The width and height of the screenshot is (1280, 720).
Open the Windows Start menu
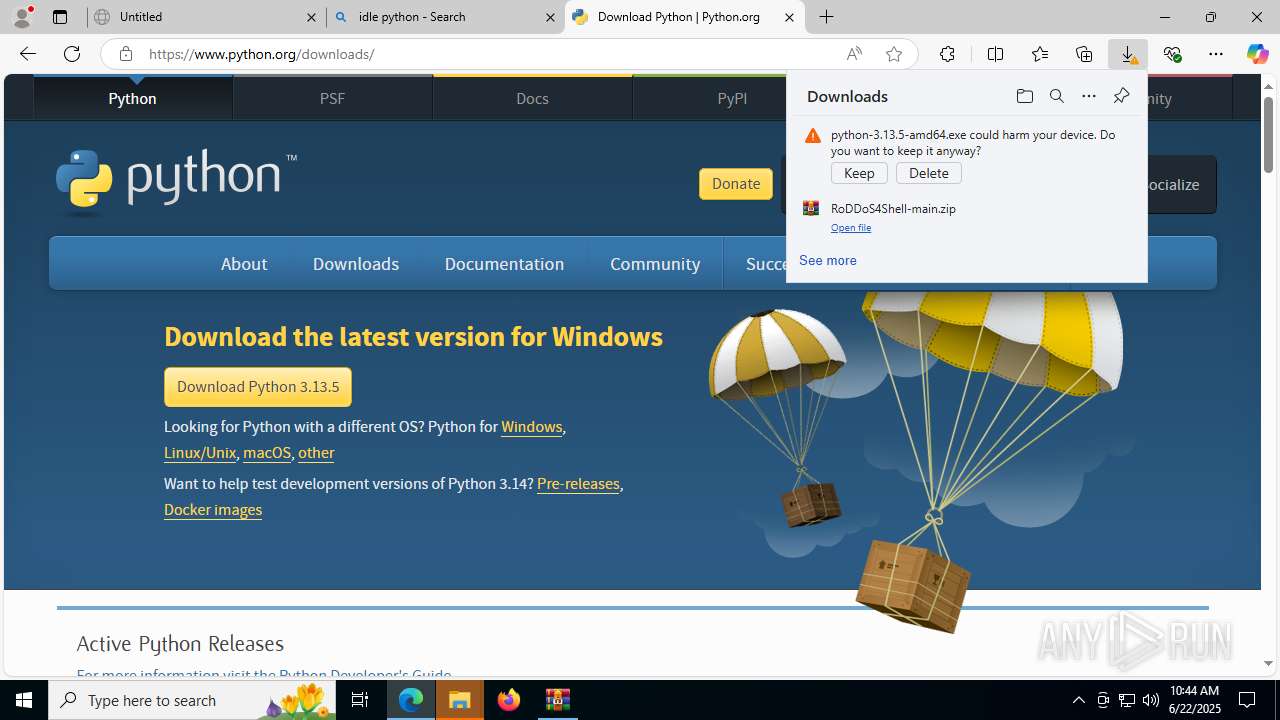click(24, 700)
